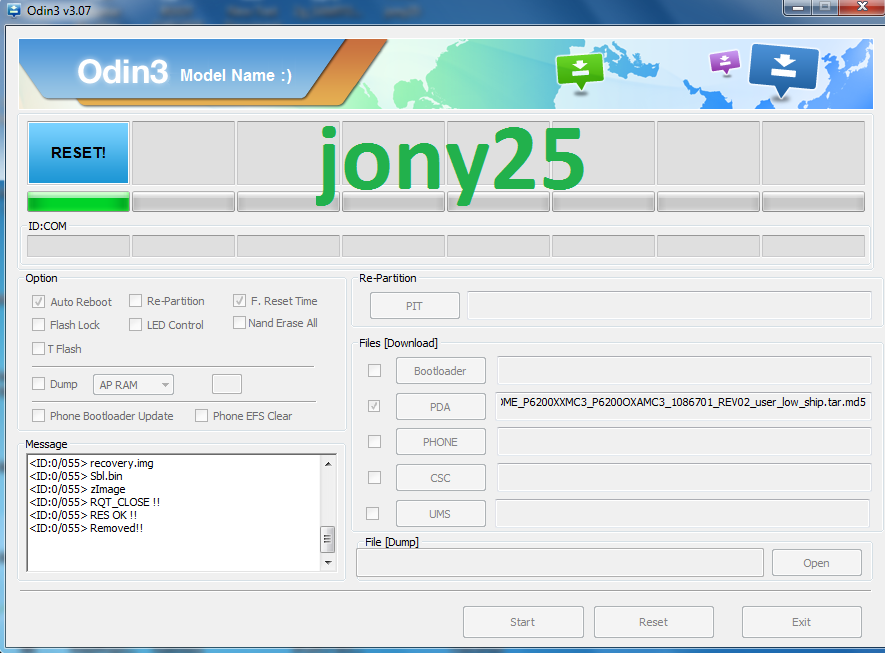This screenshot has height=653, width=885.
Task: Click the bottom Reset button
Action: [654, 622]
